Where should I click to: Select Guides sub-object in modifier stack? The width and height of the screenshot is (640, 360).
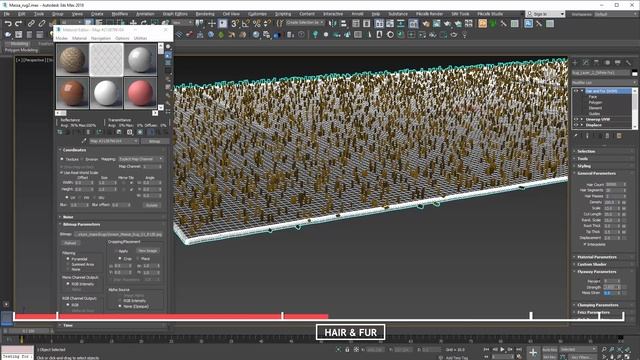coord(594,113)
